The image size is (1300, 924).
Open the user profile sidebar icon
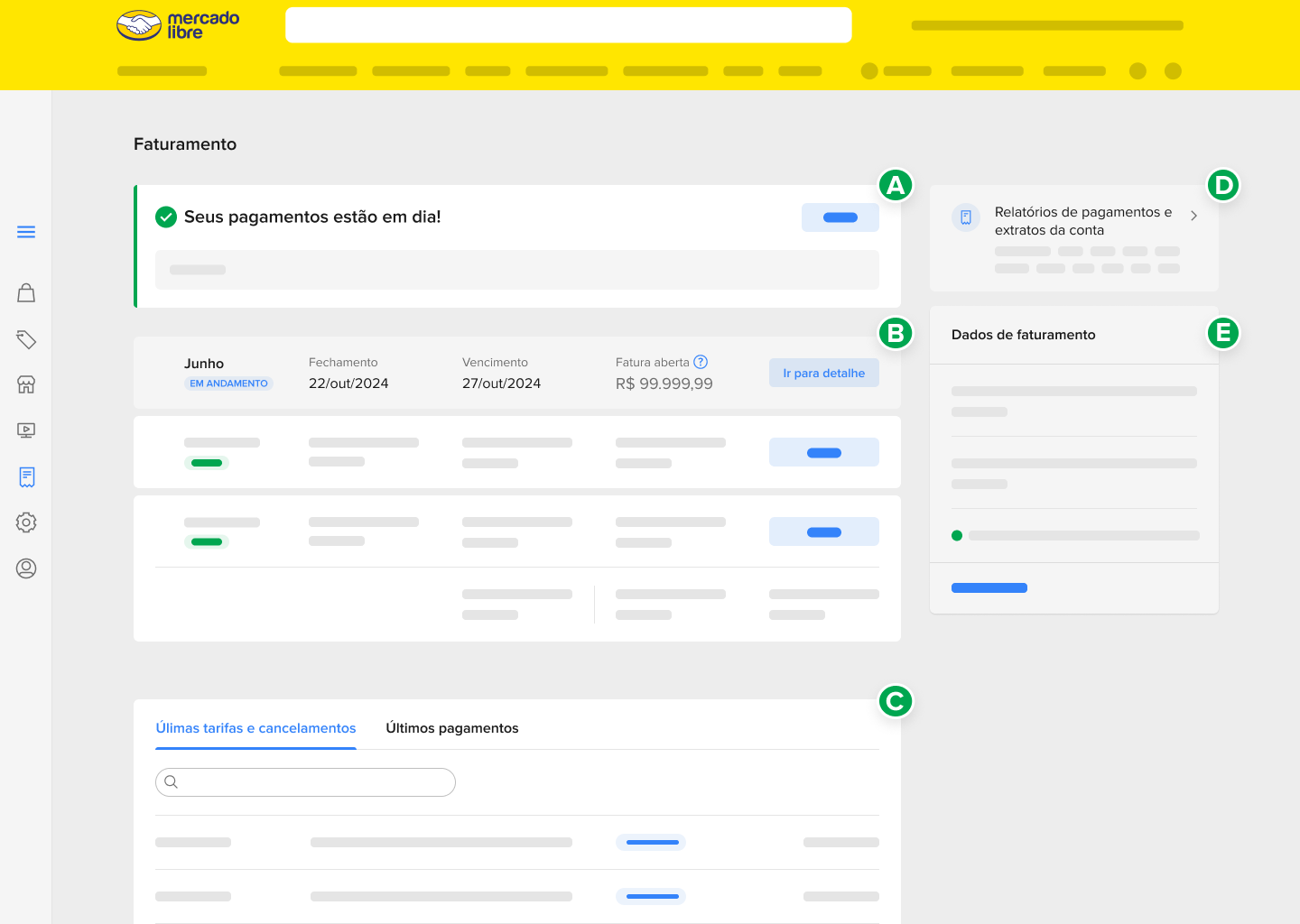26,568
